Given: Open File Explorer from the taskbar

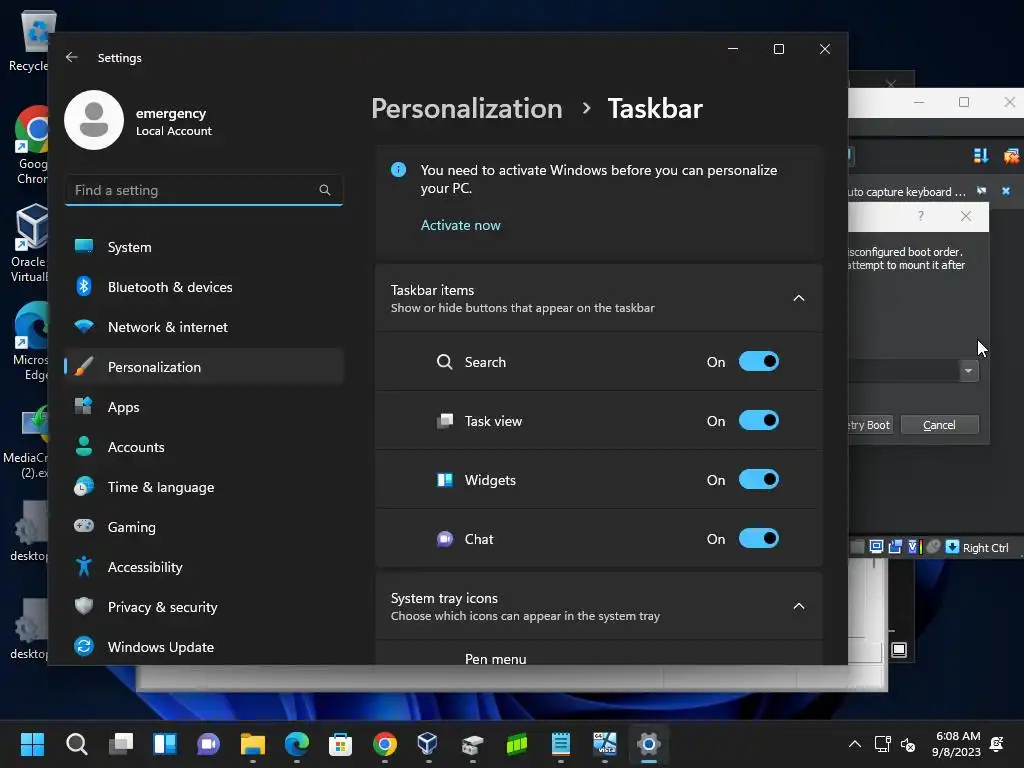Looking at the screenshot, I should point(253,744).
